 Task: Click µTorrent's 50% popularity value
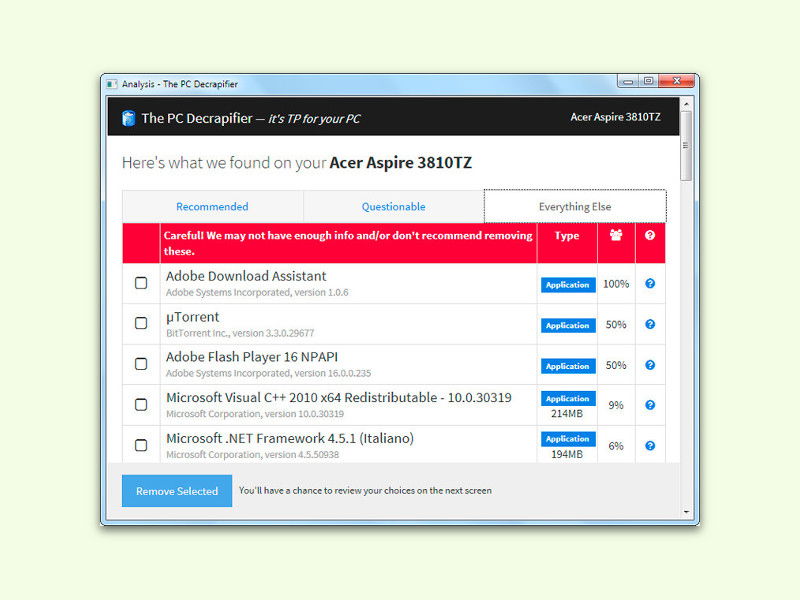(x=616, y=324)
